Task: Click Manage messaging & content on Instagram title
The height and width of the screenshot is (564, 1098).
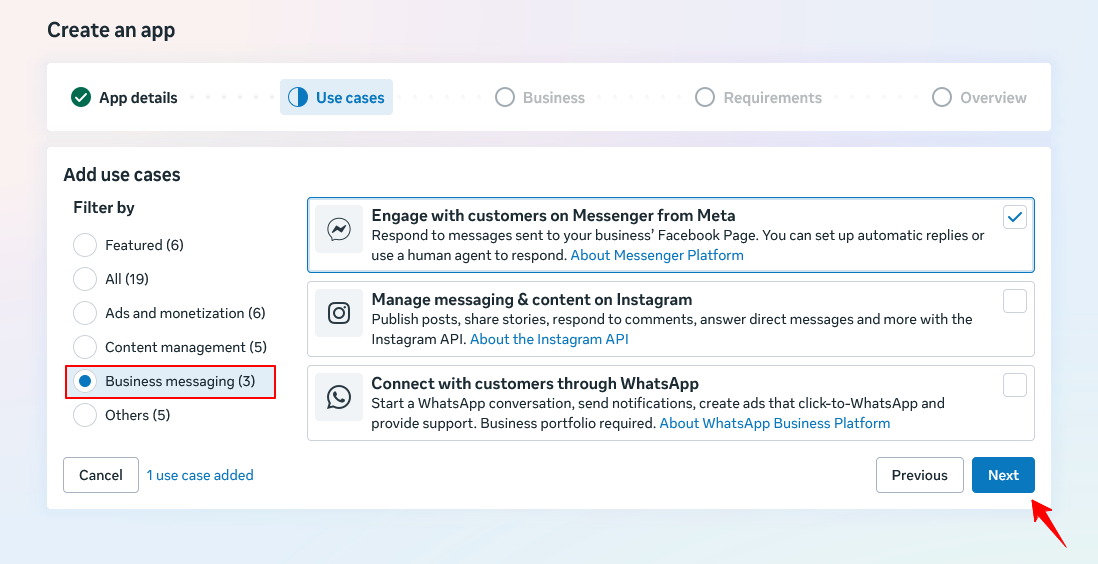Action: tap(531, 299)
